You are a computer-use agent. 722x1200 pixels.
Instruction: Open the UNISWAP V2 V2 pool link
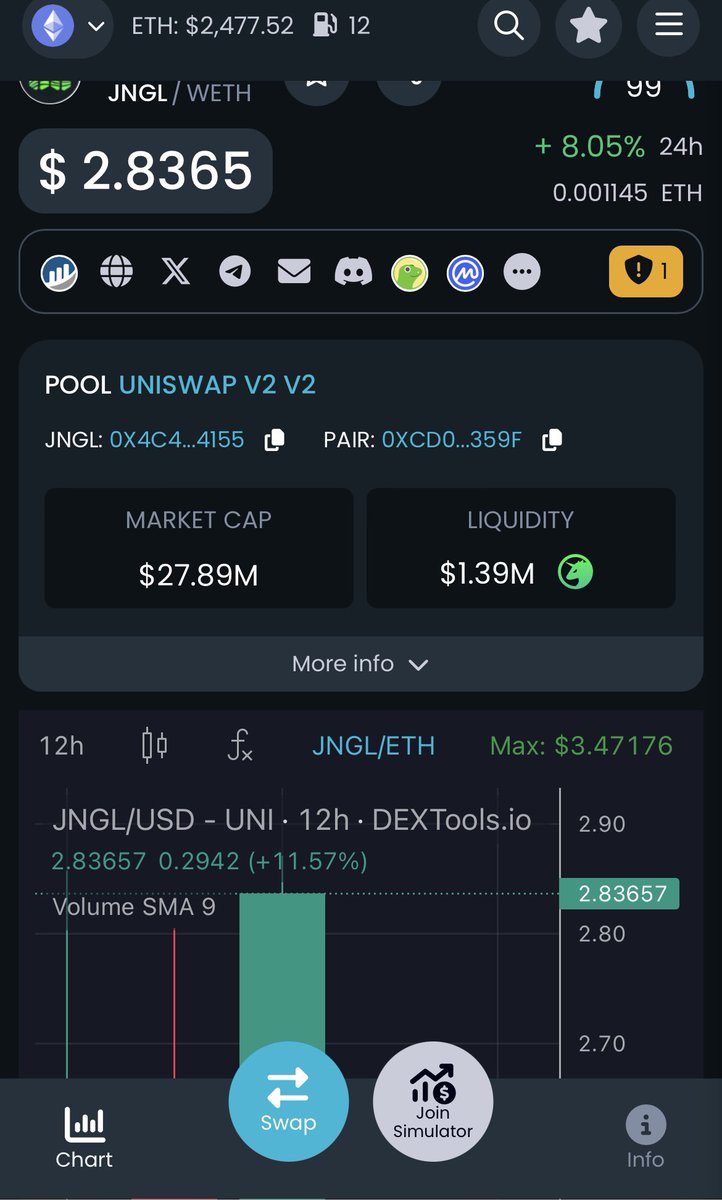pos(217,385)
